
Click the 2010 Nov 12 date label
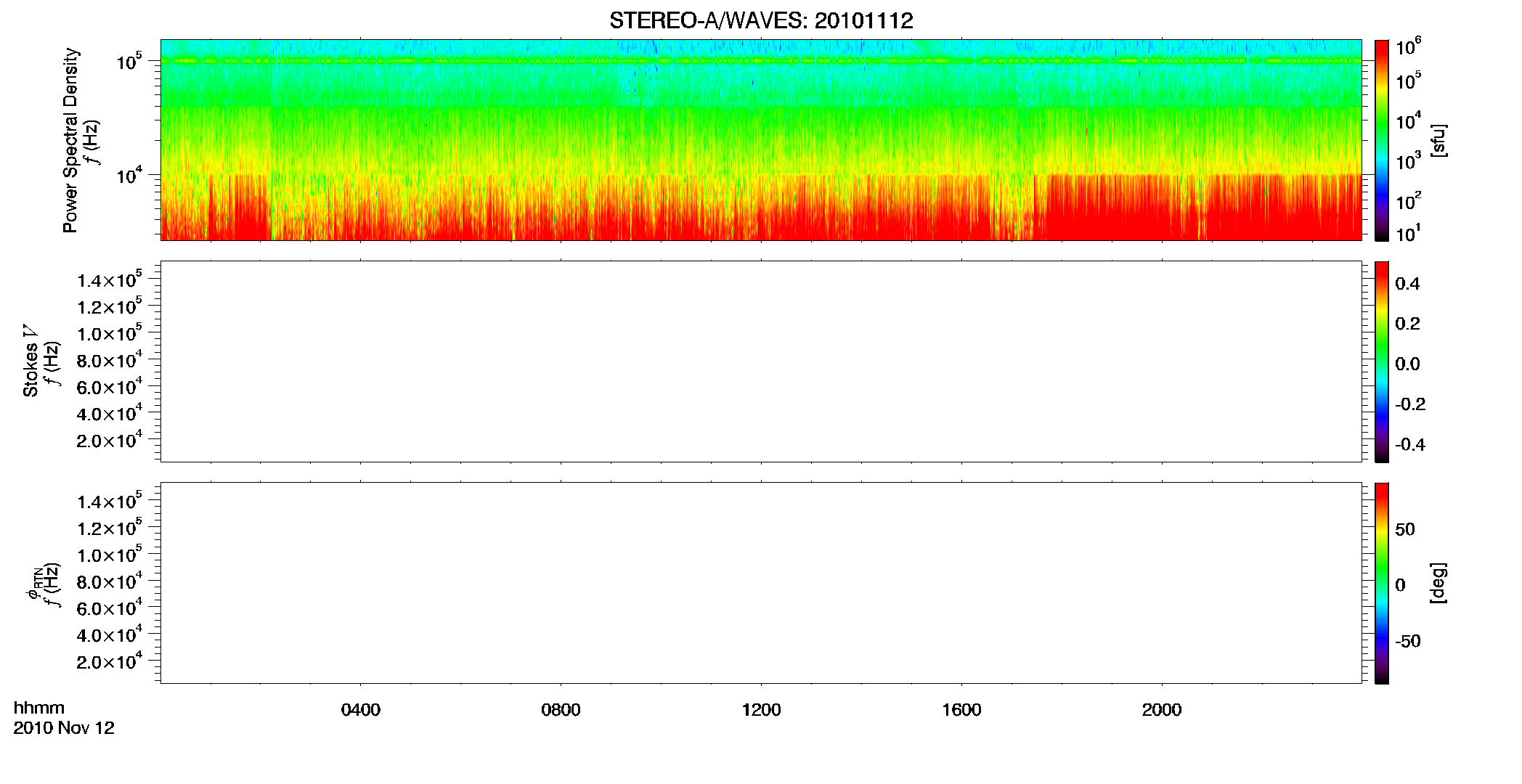64,728
